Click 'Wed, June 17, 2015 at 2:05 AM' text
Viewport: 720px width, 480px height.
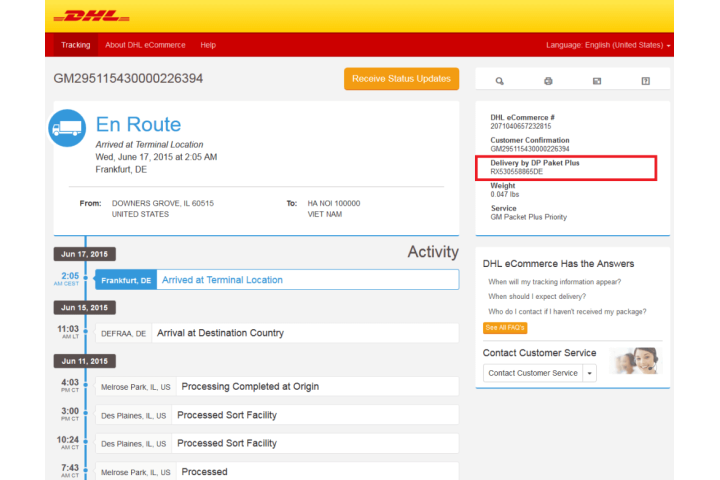coord(156,157)
